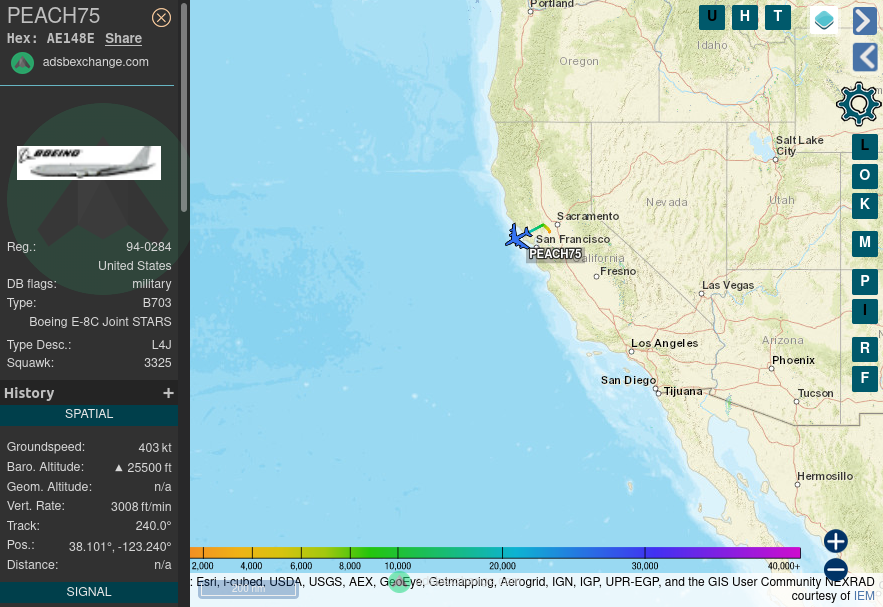This screenshot has height=607, width=883.
Task: Zoom out with the minus button
Action: pyautogui.click(x=836, y=569)
